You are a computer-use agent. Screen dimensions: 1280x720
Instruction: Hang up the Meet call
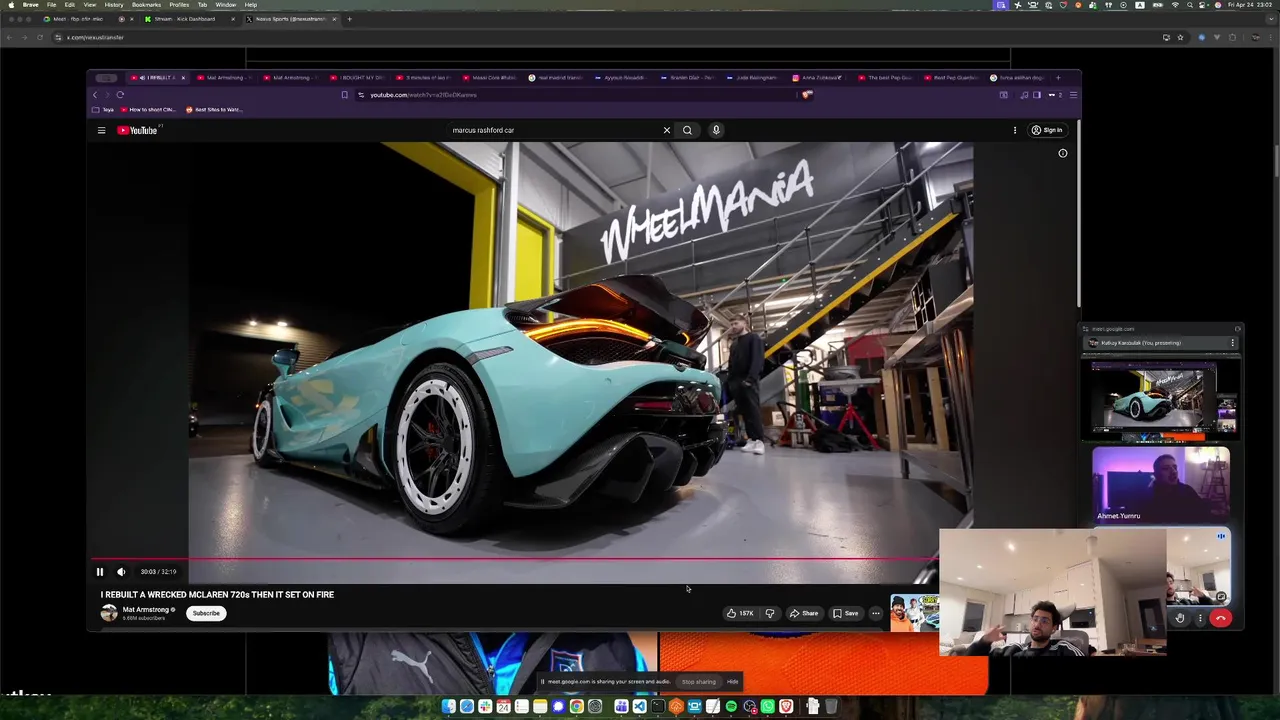point(1221,618)
